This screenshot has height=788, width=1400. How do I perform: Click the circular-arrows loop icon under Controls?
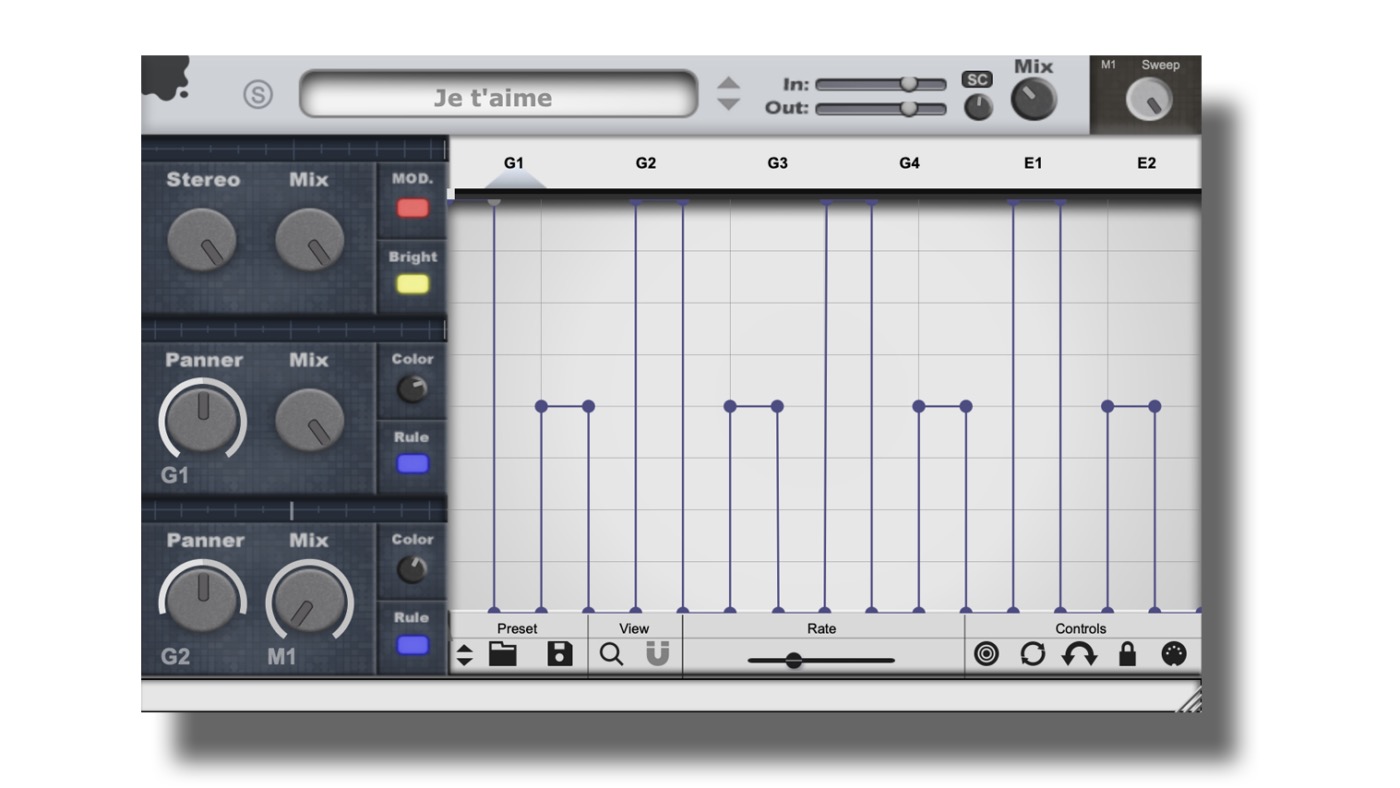point(1033,655)
